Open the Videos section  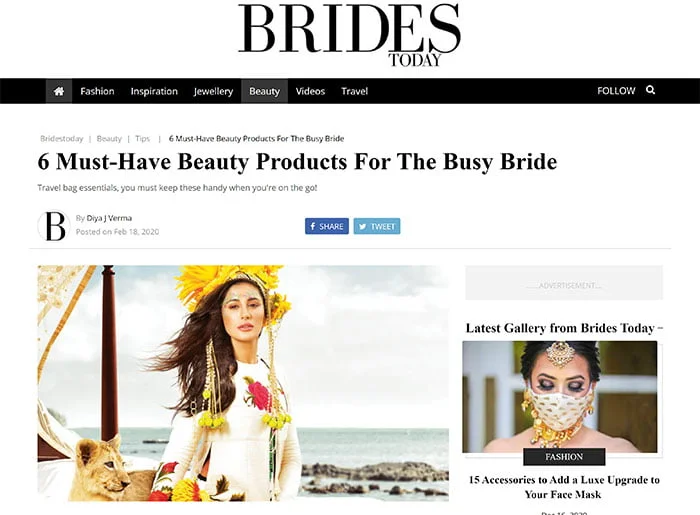310,91
